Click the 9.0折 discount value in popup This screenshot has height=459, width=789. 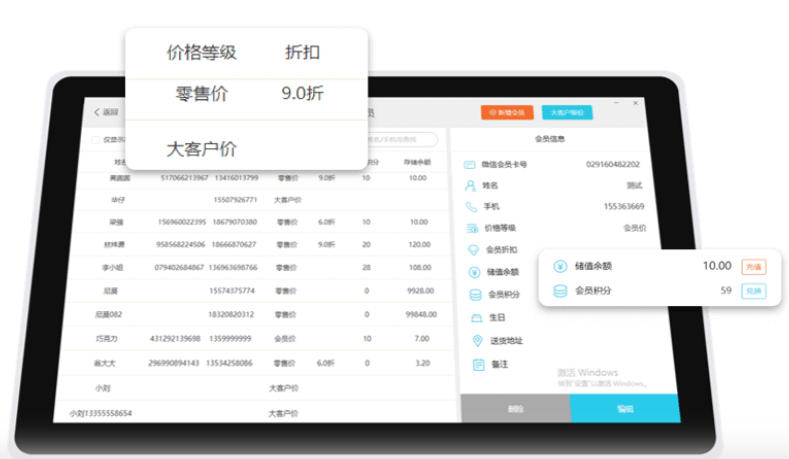coord(302,93)
